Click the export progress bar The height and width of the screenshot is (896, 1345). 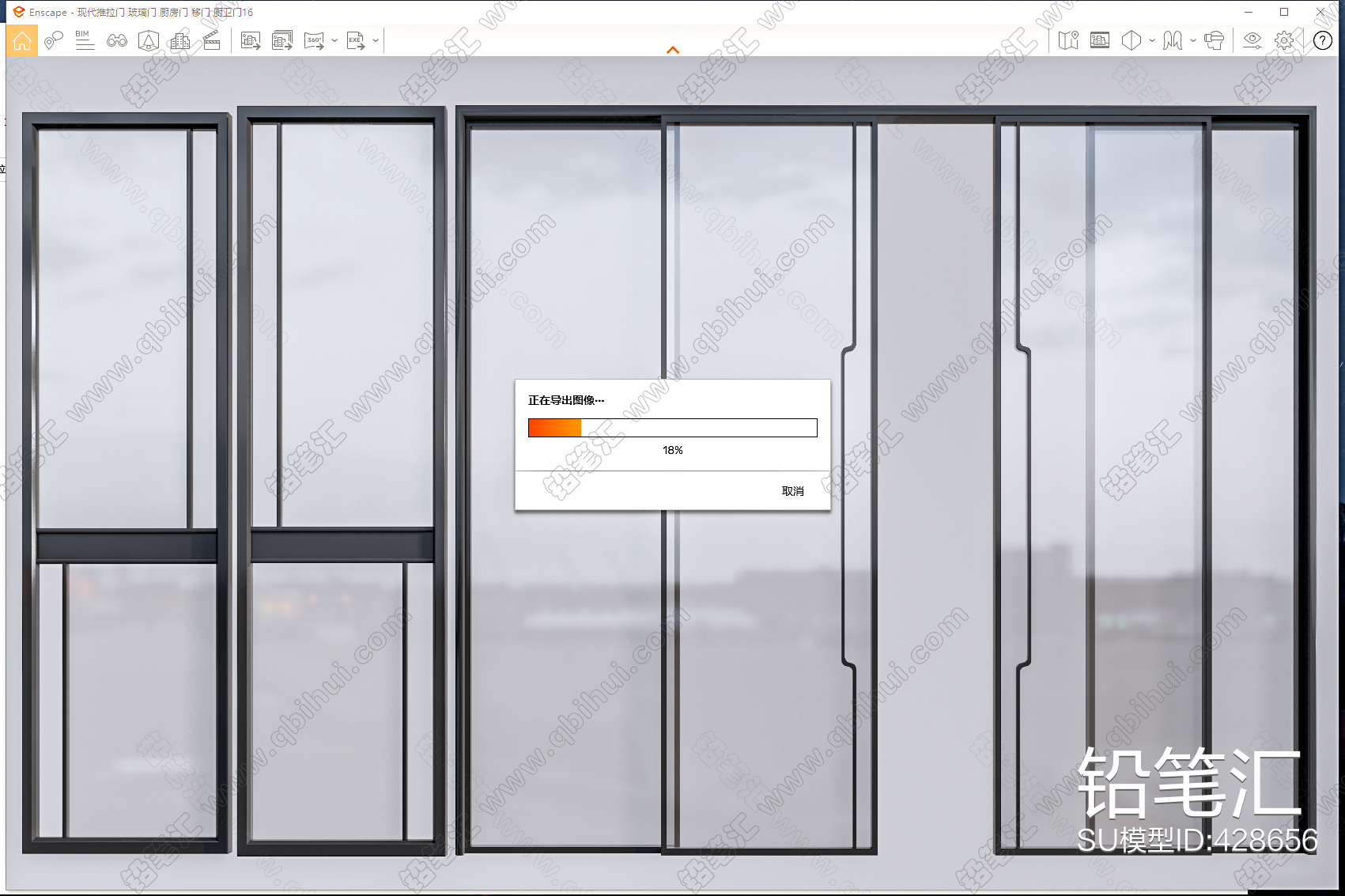673,428
